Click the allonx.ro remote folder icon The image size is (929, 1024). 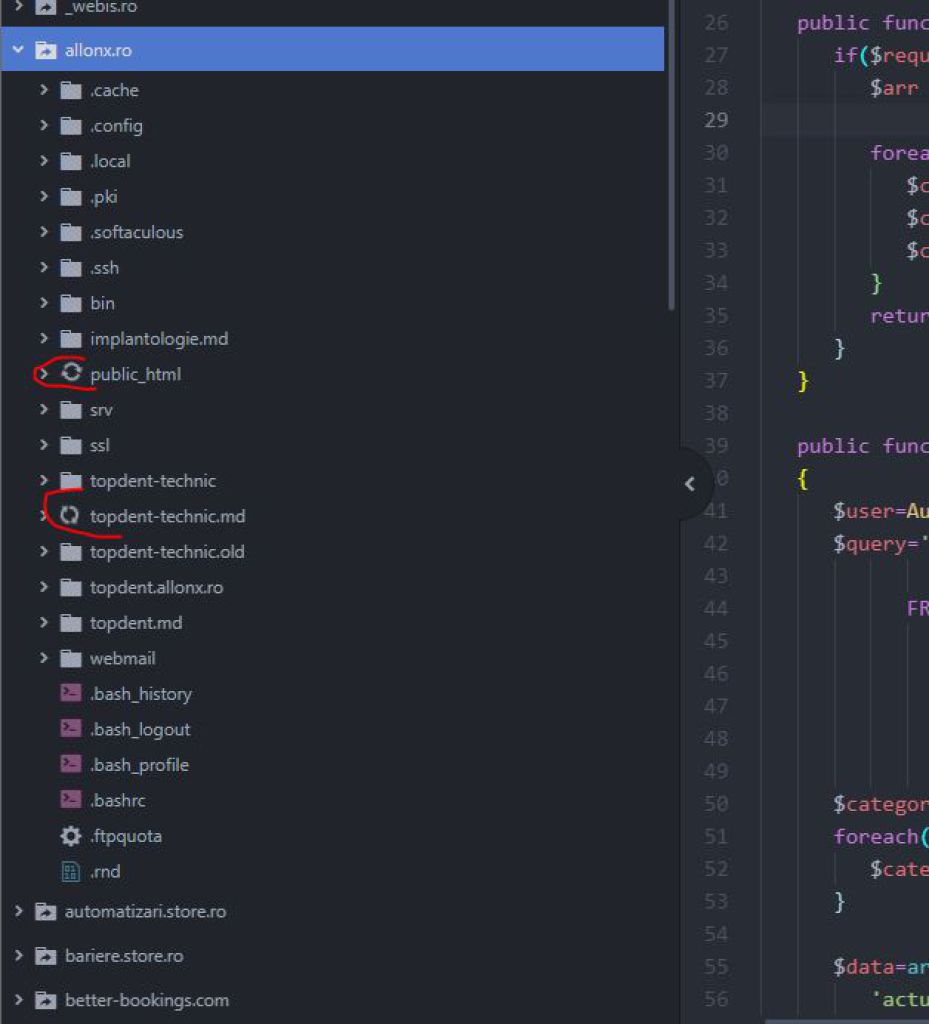coord(46,50)
